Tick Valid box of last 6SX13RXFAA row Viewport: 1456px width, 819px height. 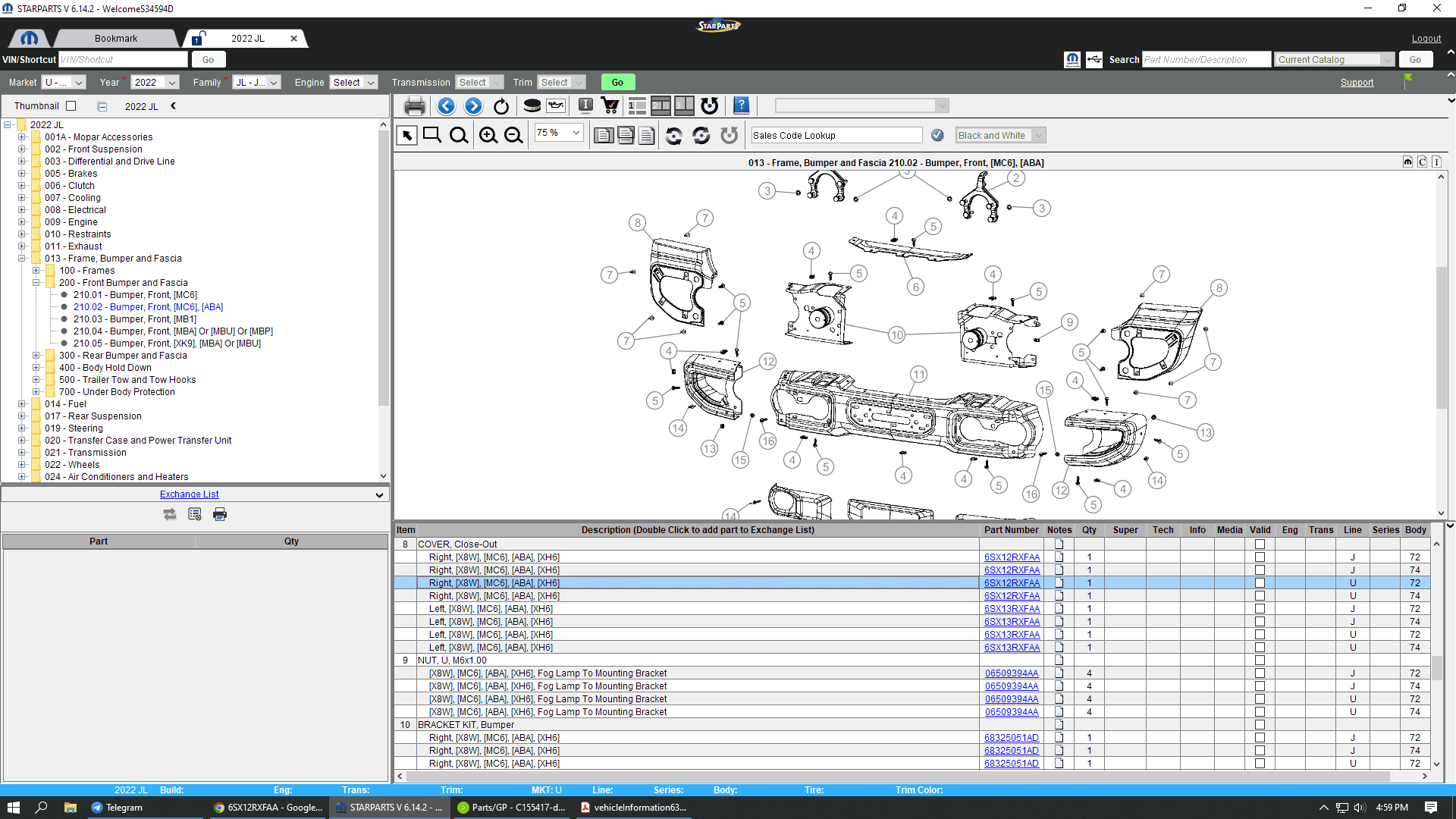(x=1260, y=648)
